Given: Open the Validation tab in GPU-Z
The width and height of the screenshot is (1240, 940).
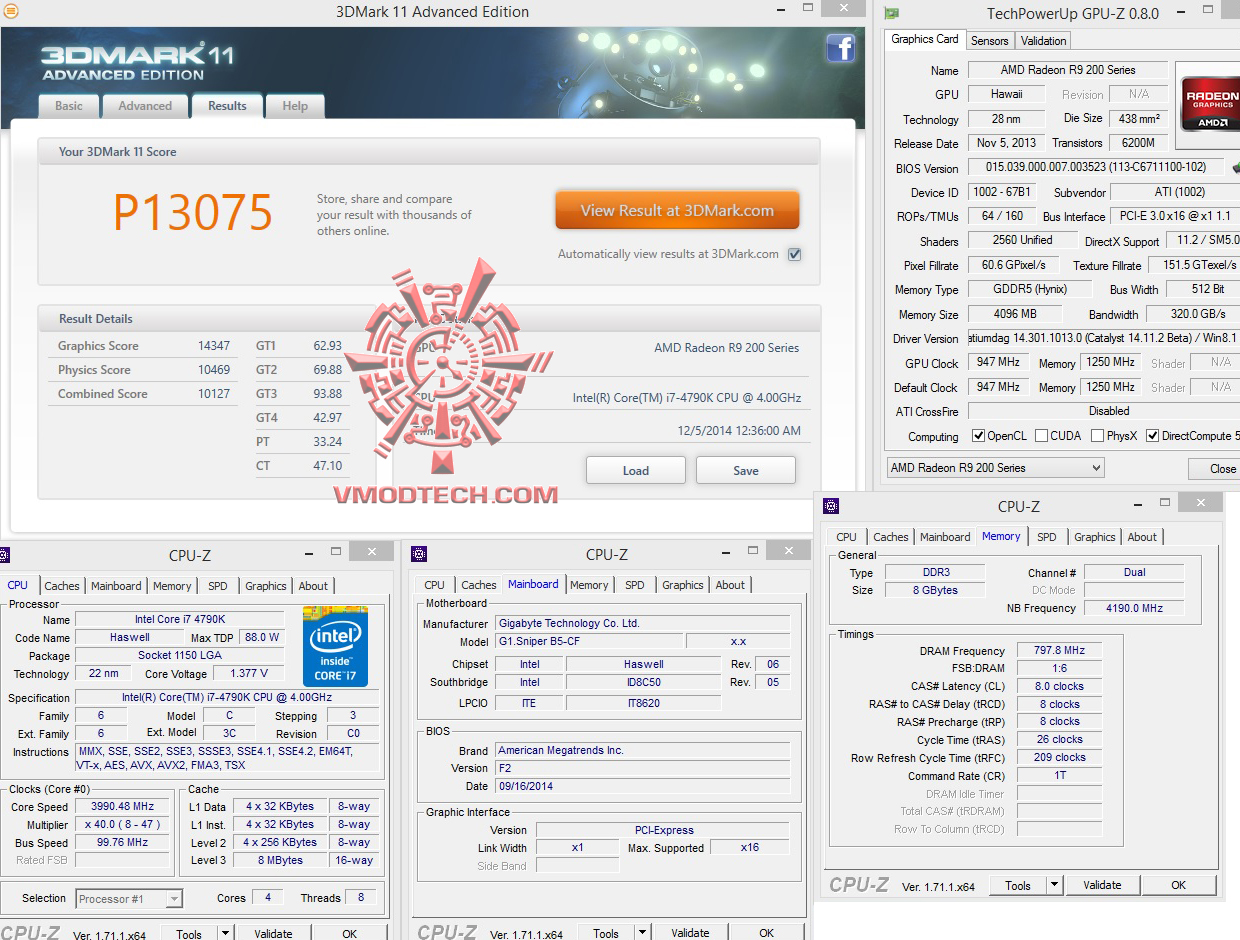Looking at the screenshot, I should click(1044, 41).
